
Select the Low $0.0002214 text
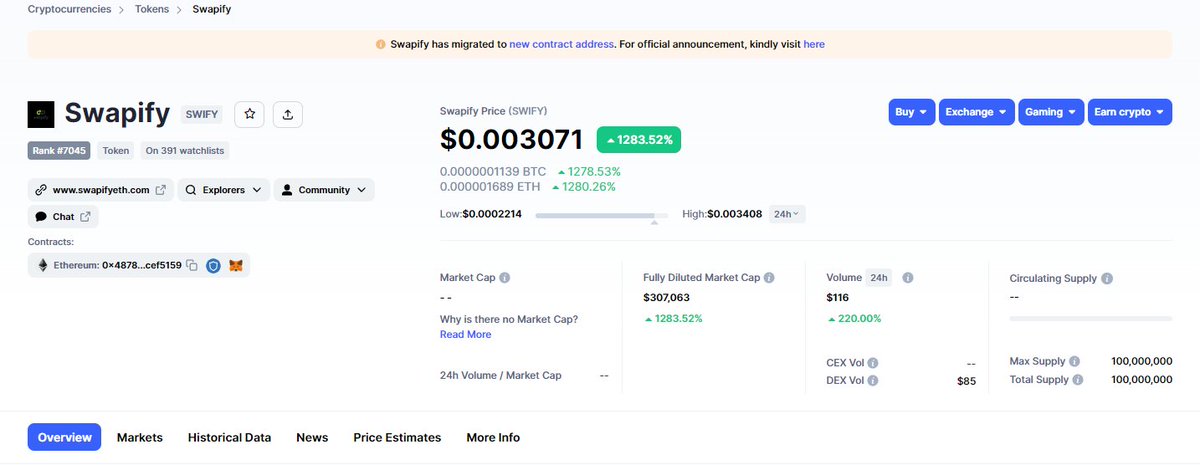coord(481,214)
